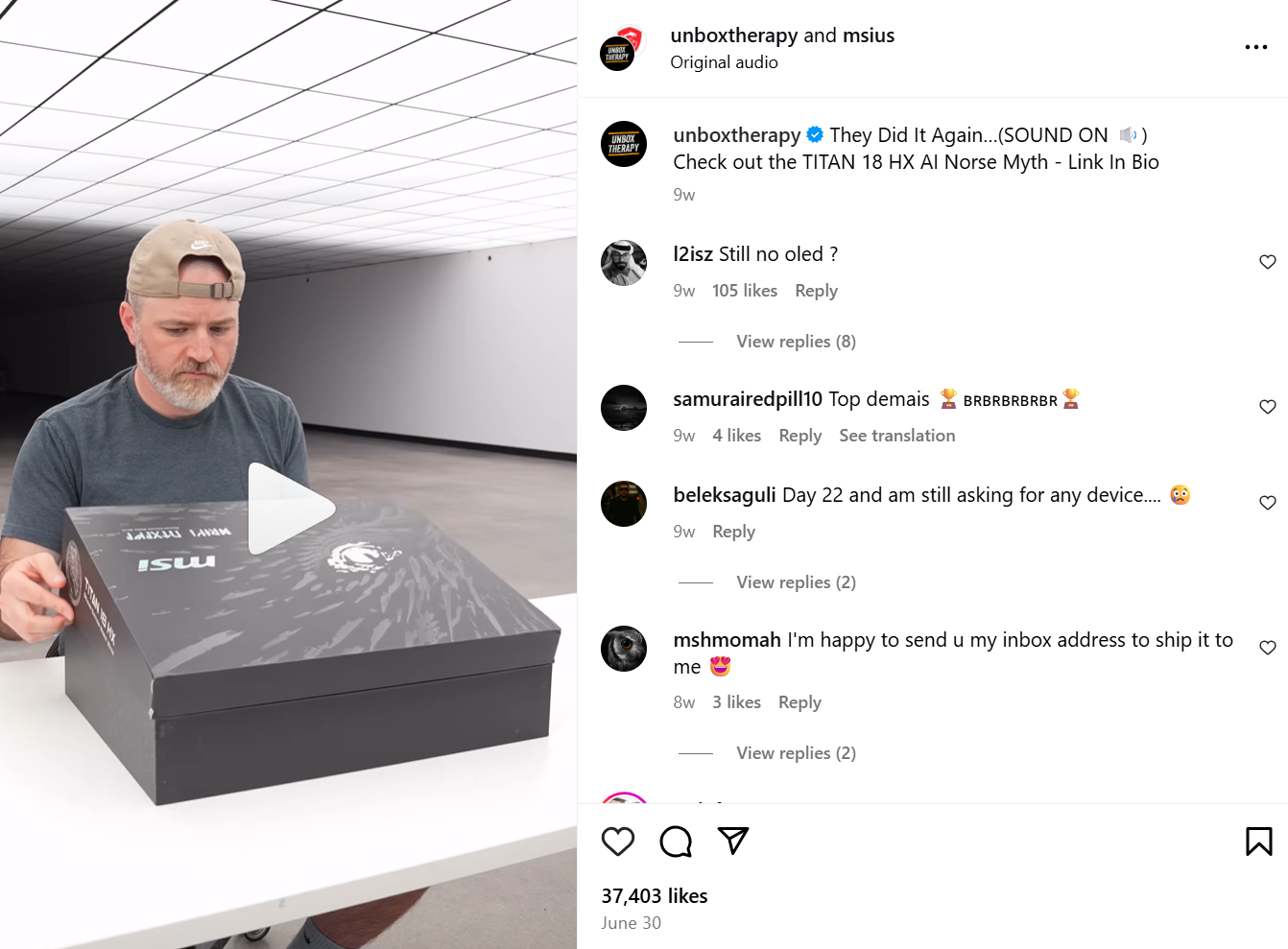Open mshmomah's owl profile picture
This screenshot has width=1288, height=949.
click(624, 649)
